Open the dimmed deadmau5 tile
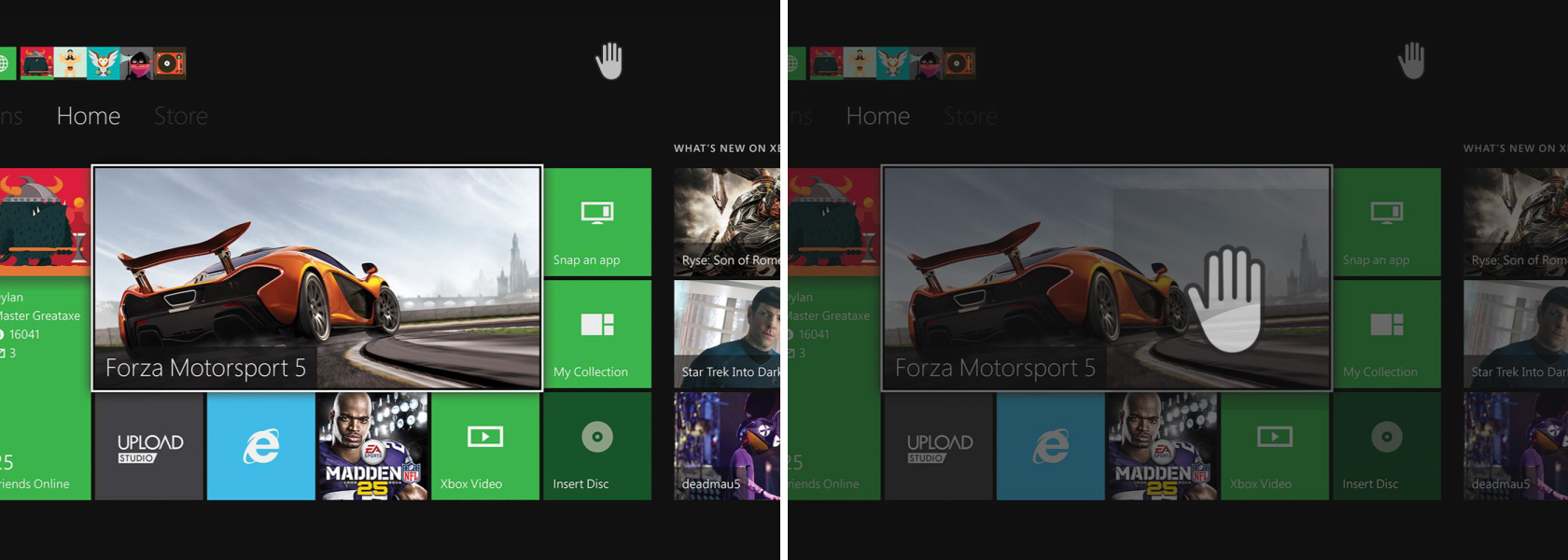The width and height of the screenshot is (1568, 560). coord(1516,446)
